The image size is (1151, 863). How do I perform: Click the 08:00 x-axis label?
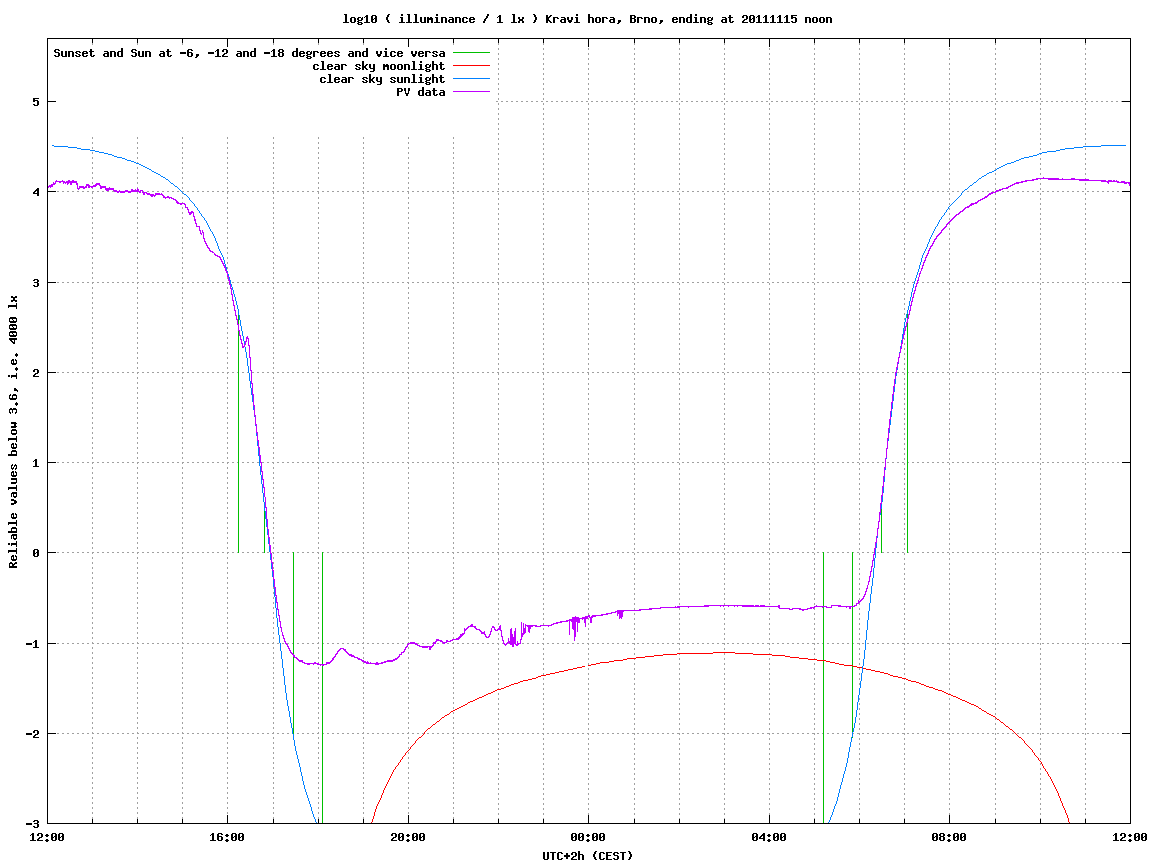click(950, 837)
